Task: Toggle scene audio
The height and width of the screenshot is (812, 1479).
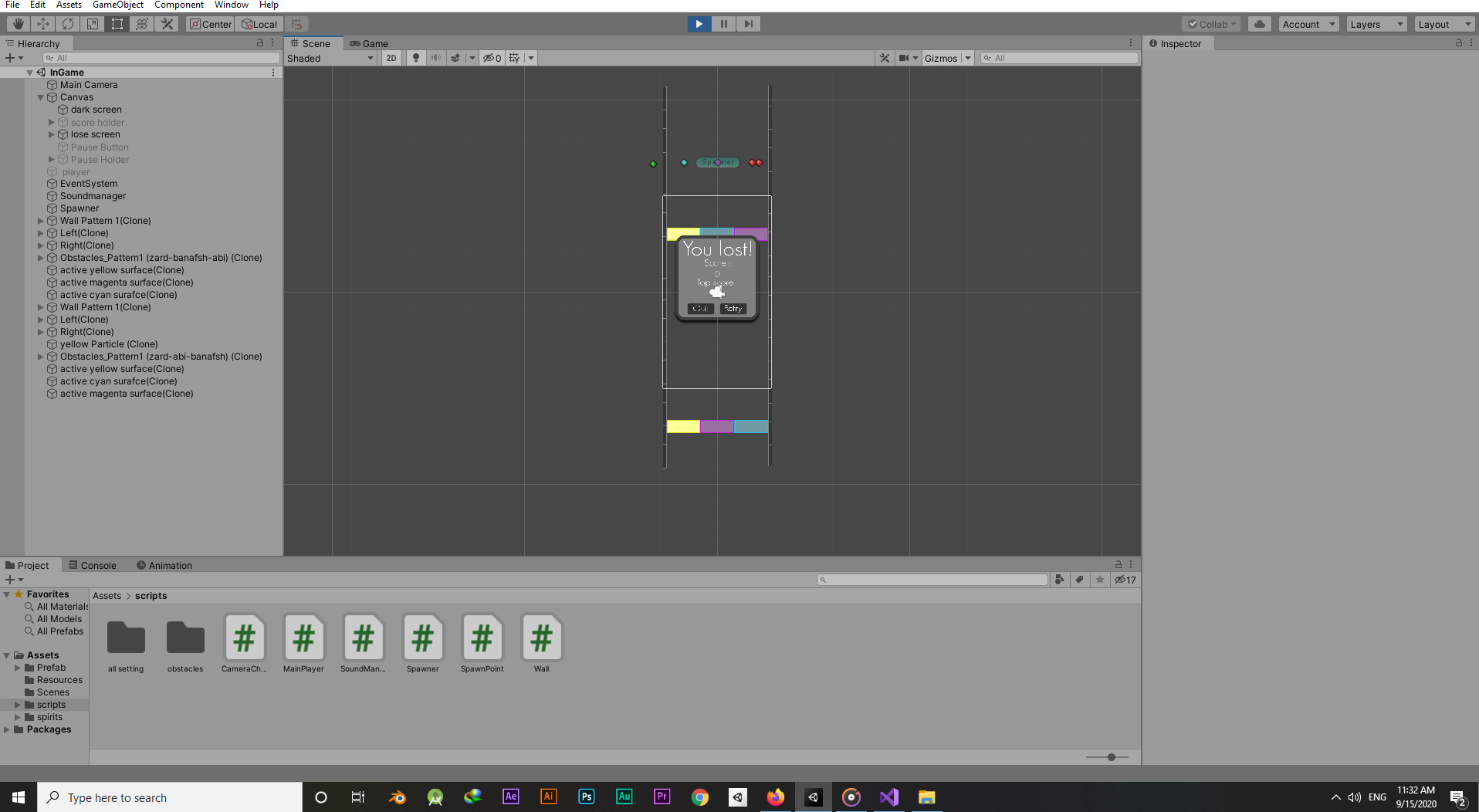Action: click(435, 58)
